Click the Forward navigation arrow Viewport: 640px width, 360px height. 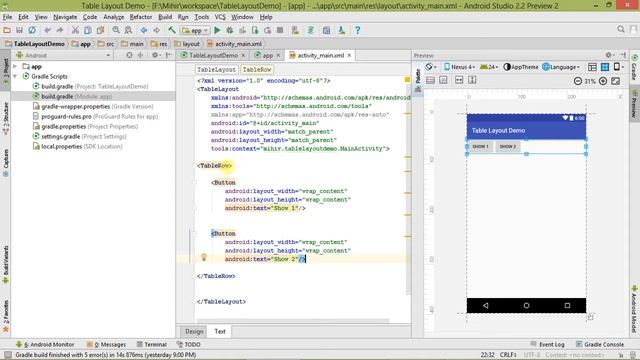coord(156,30)
